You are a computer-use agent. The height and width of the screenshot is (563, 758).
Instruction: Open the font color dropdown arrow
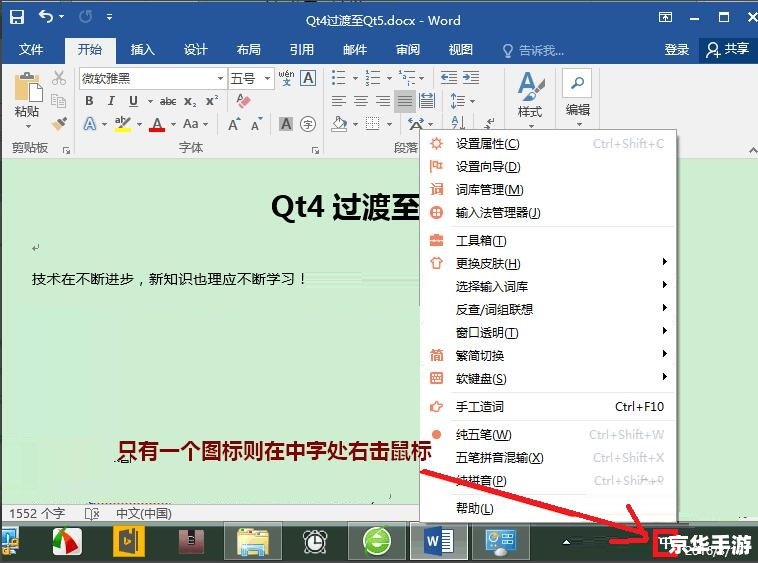coord(174,124)
